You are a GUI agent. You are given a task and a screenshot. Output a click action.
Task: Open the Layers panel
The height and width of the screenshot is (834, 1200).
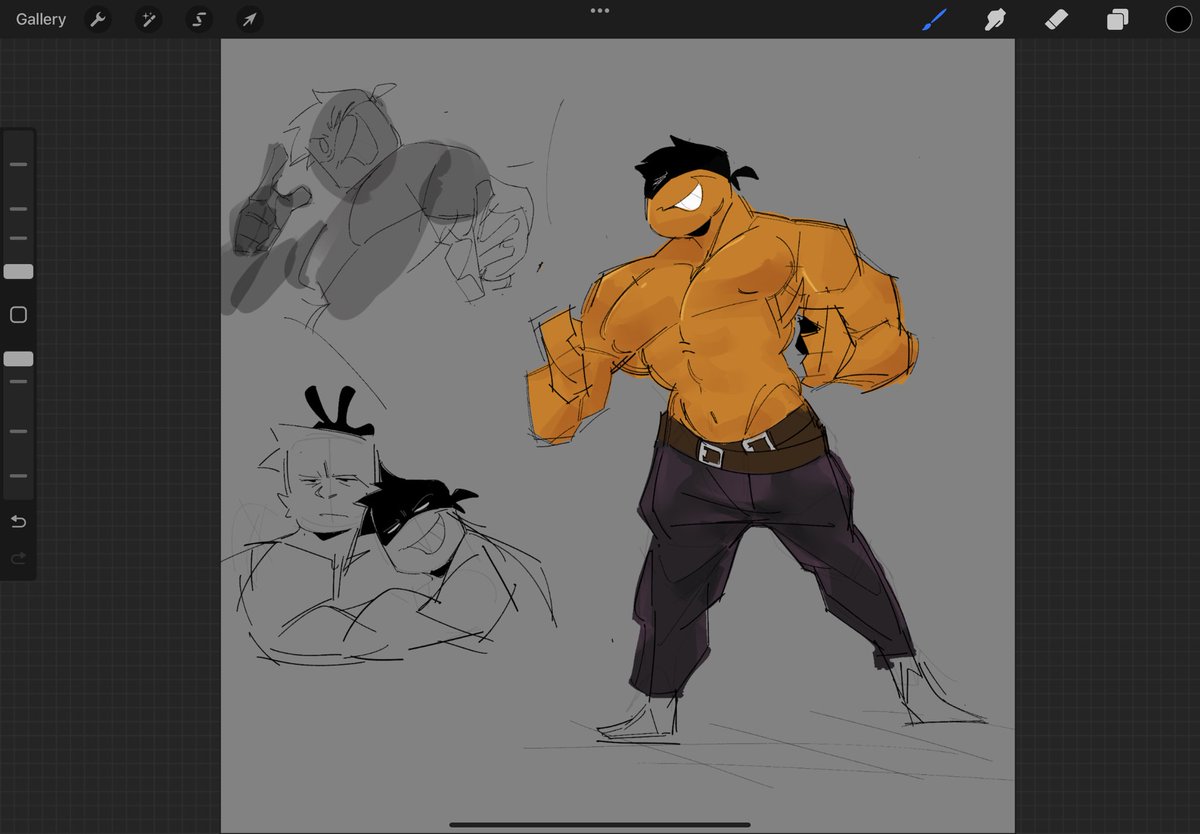coord(1117,19)
